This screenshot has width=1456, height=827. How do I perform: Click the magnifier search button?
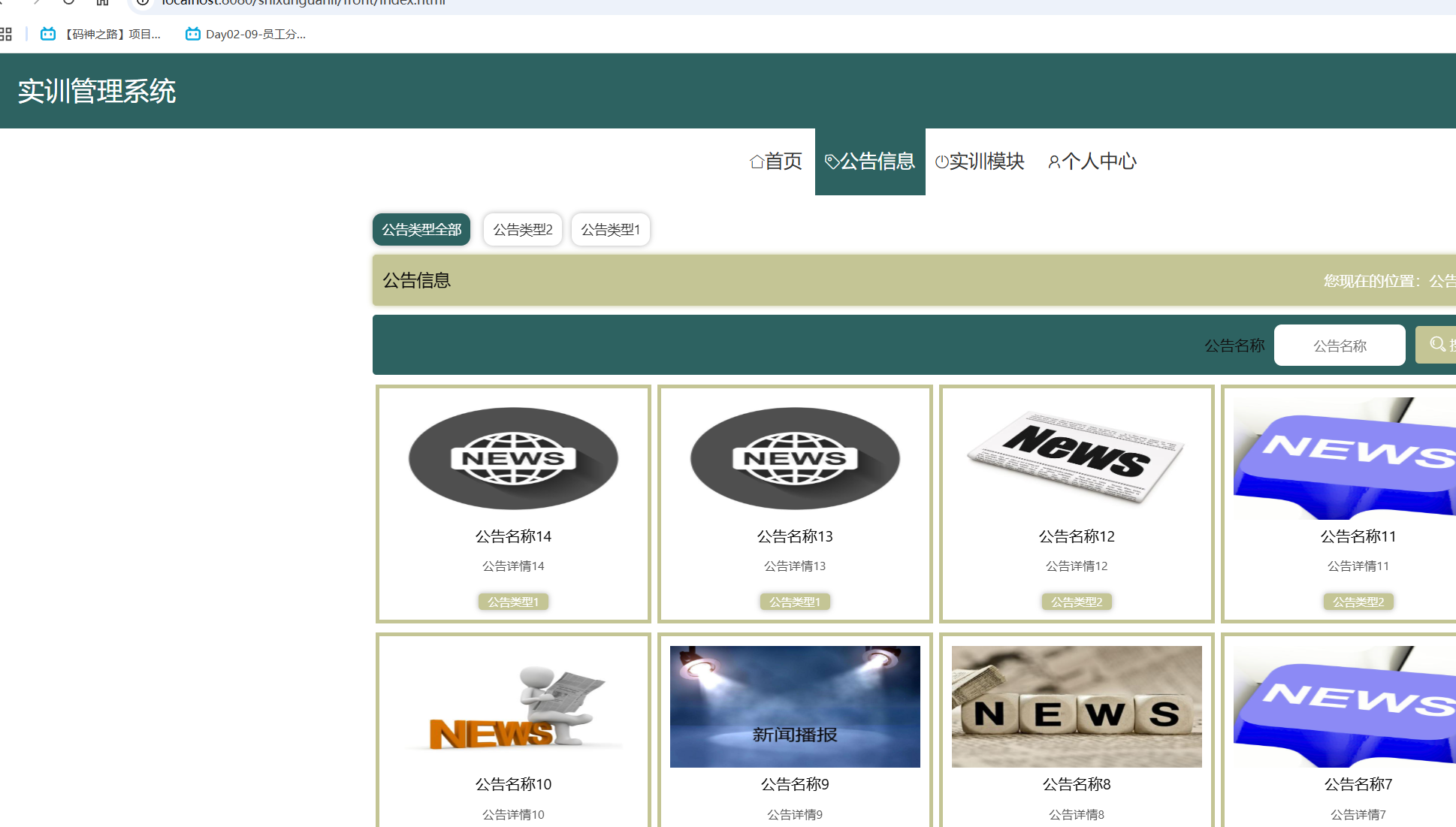[1436, 345]
